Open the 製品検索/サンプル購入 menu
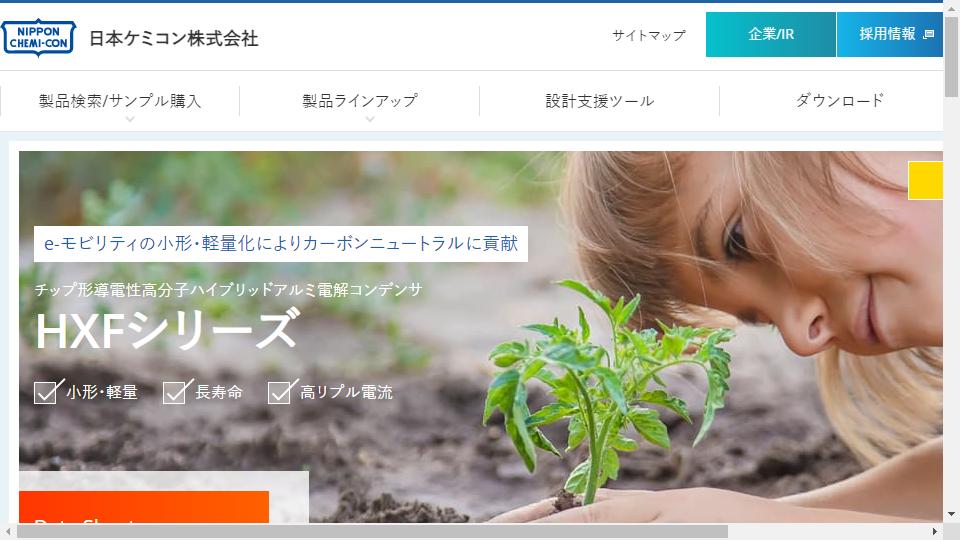 point(120,101)
